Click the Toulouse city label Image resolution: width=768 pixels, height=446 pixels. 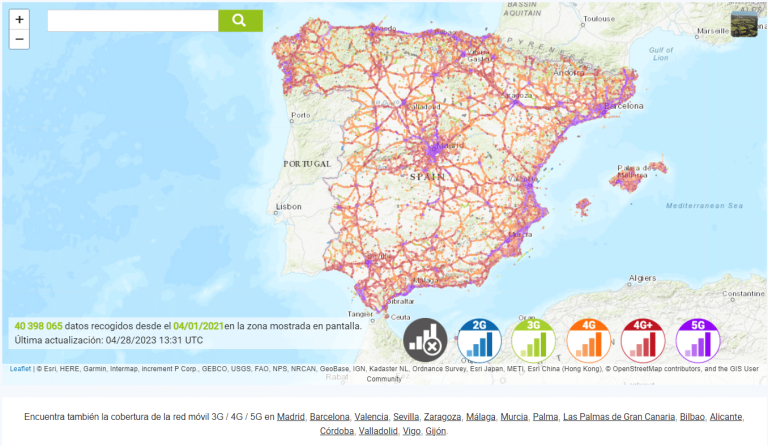[599, 19]
